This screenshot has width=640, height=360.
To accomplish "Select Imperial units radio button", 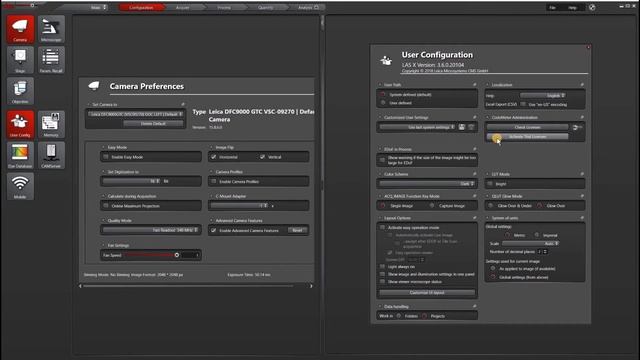I will click(537, 235).
